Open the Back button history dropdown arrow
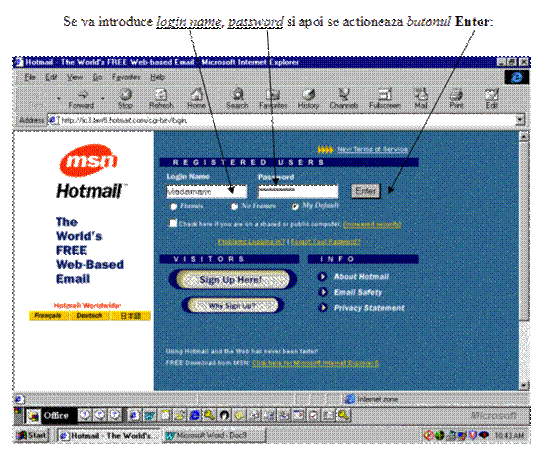Screen dimensions: 536x451 [59, 98]
